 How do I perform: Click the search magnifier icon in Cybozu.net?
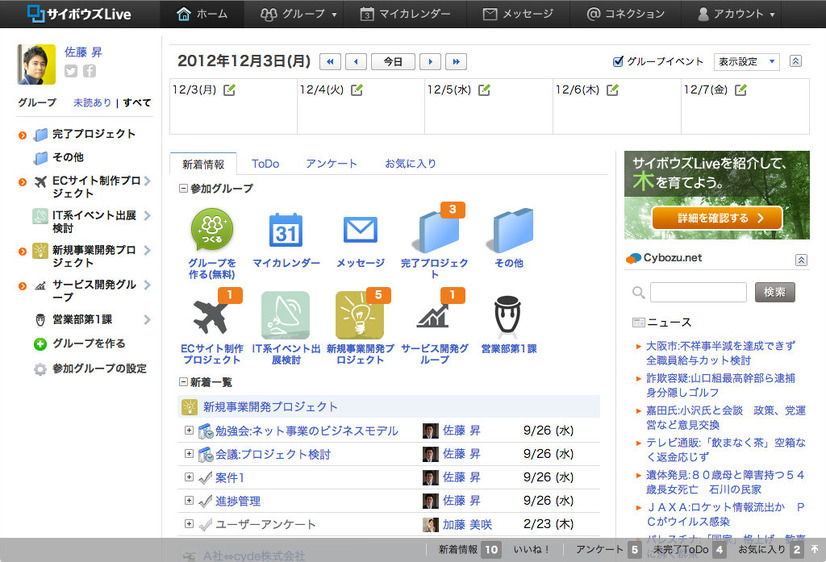pyautogui.click(x=638, y=292)
